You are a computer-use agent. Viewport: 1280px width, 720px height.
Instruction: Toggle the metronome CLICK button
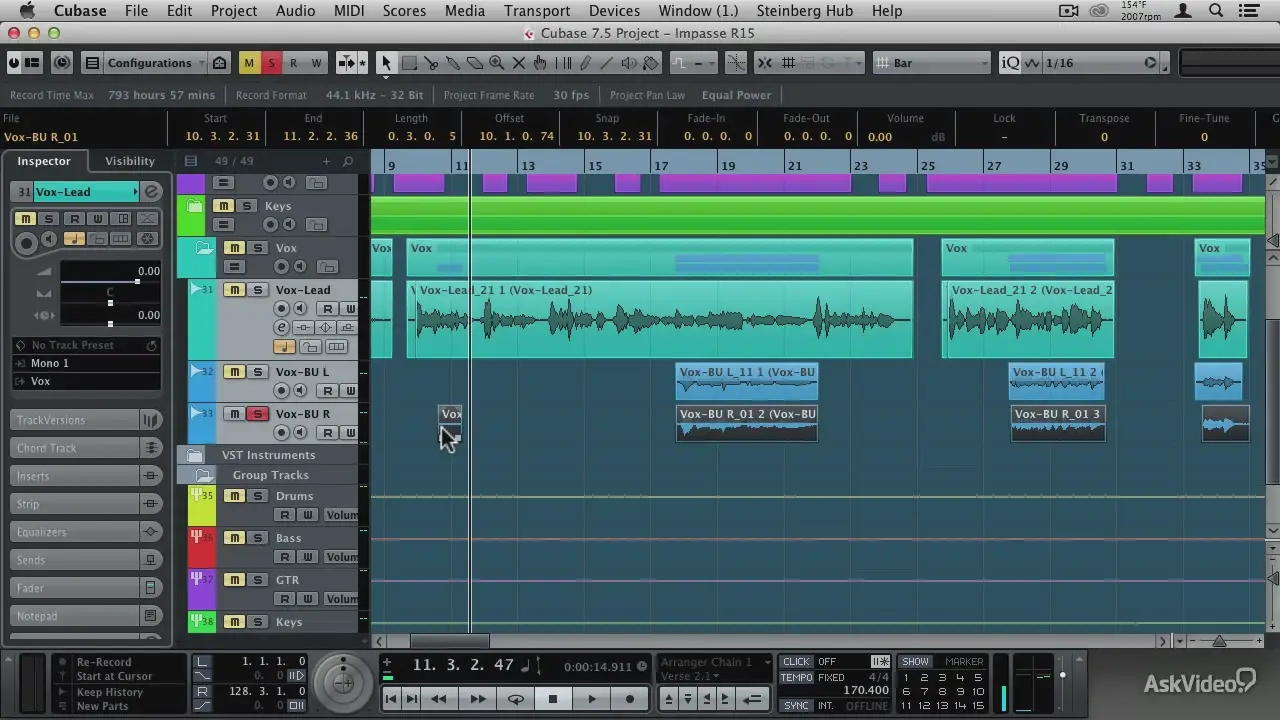(x=797, y=662)
